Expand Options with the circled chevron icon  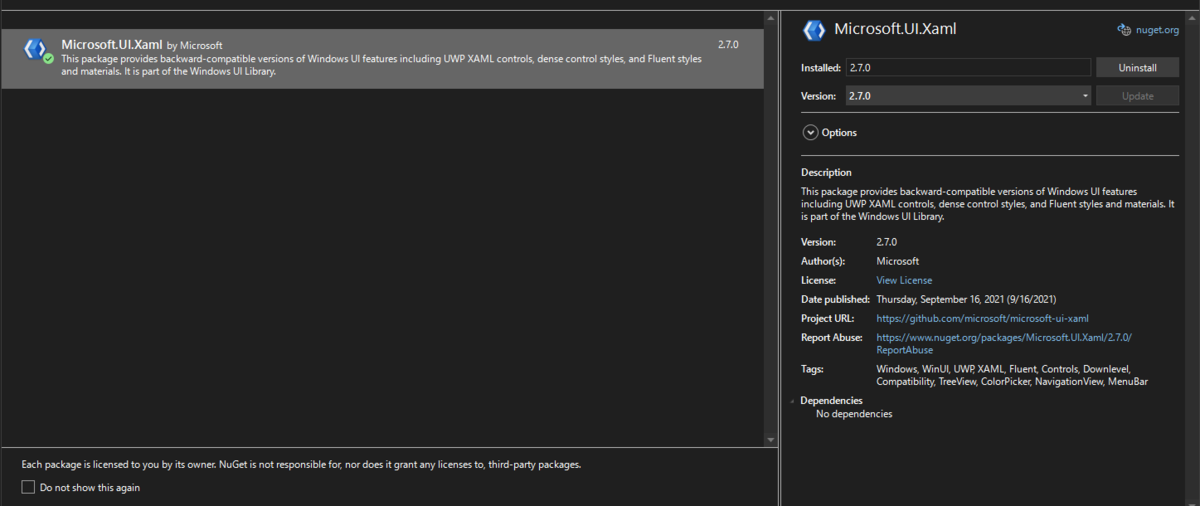tap(810, 132)
